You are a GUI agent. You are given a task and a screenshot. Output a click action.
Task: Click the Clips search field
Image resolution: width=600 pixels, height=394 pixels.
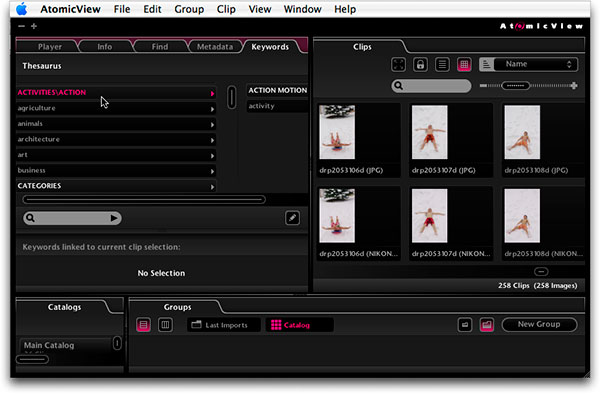431,86
